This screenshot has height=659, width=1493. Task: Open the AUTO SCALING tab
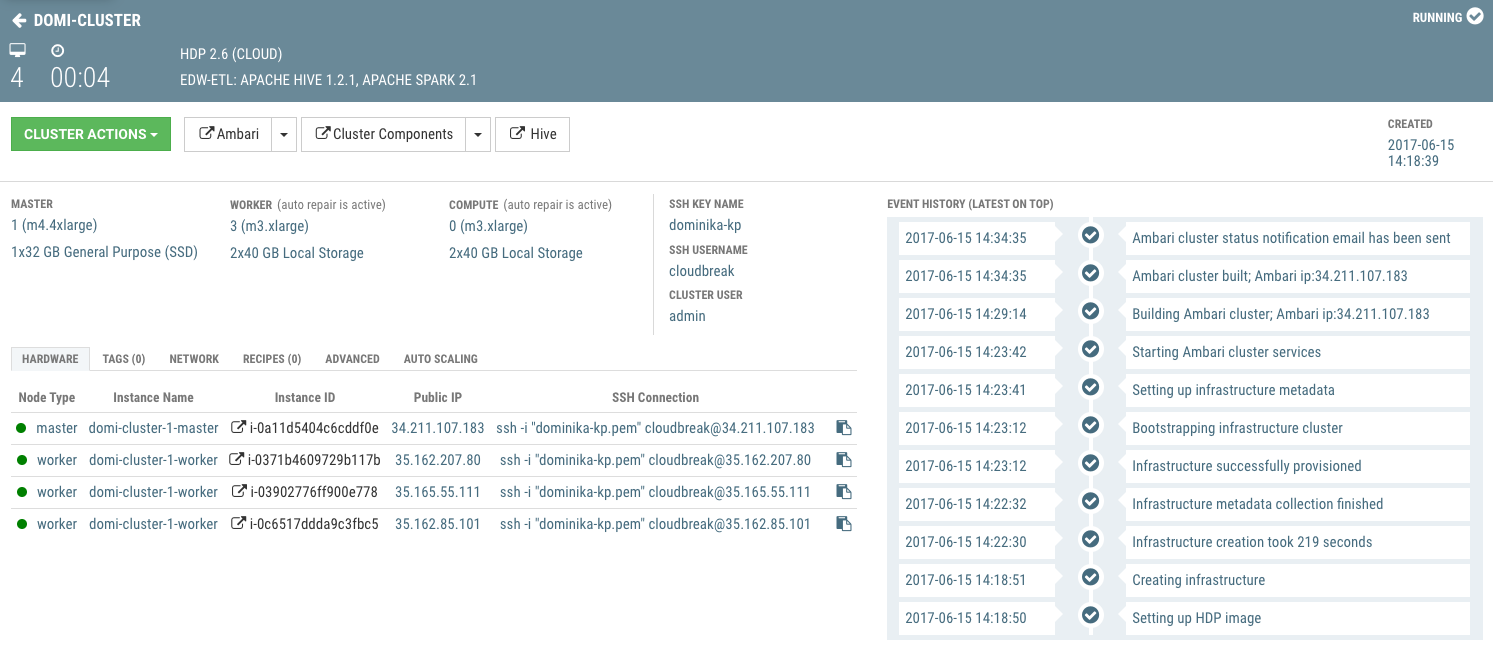(440, 358)
